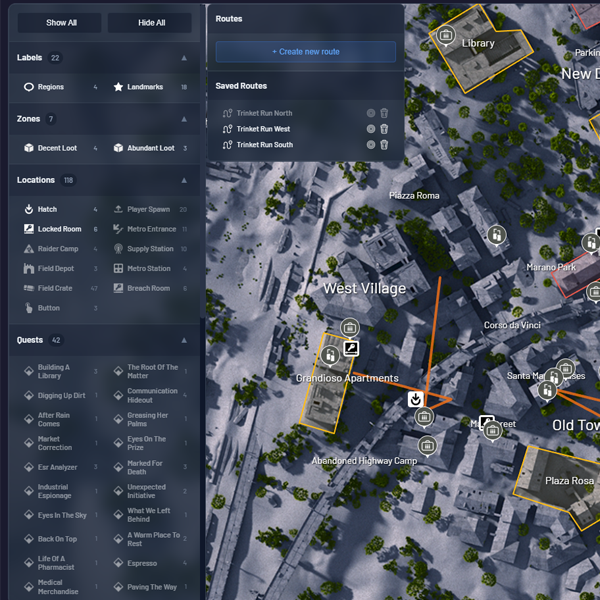Click the trash icon for Trinket Run South

[x=384, y=144]
